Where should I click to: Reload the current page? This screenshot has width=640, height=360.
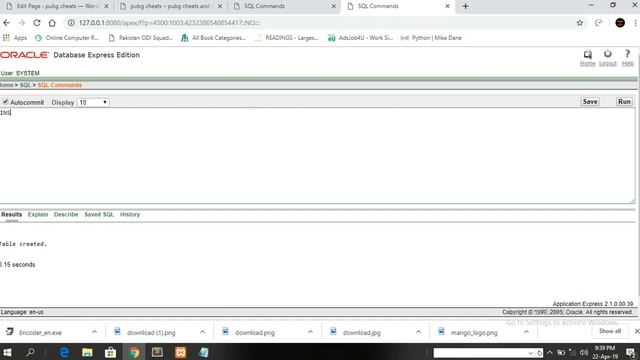(37, 23)
